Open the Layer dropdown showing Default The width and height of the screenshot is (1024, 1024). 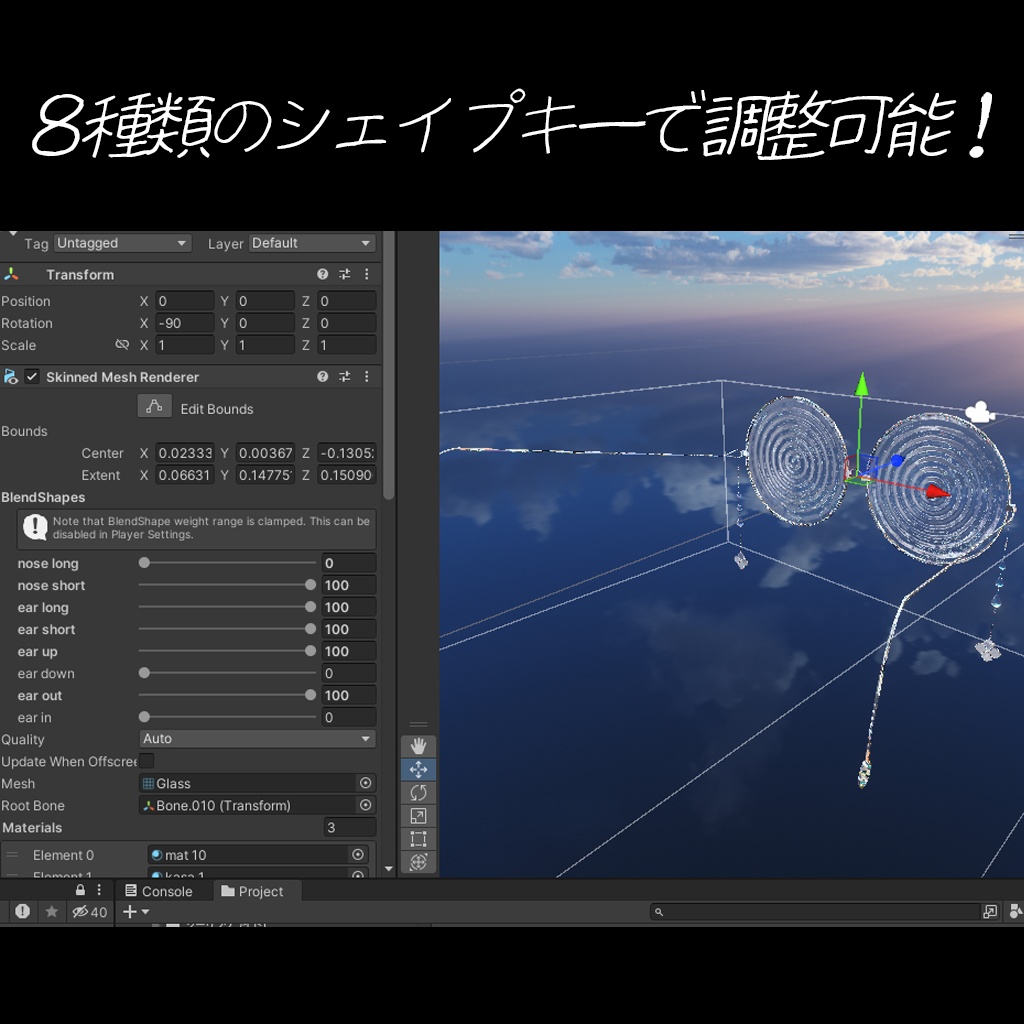pos(311,243)
